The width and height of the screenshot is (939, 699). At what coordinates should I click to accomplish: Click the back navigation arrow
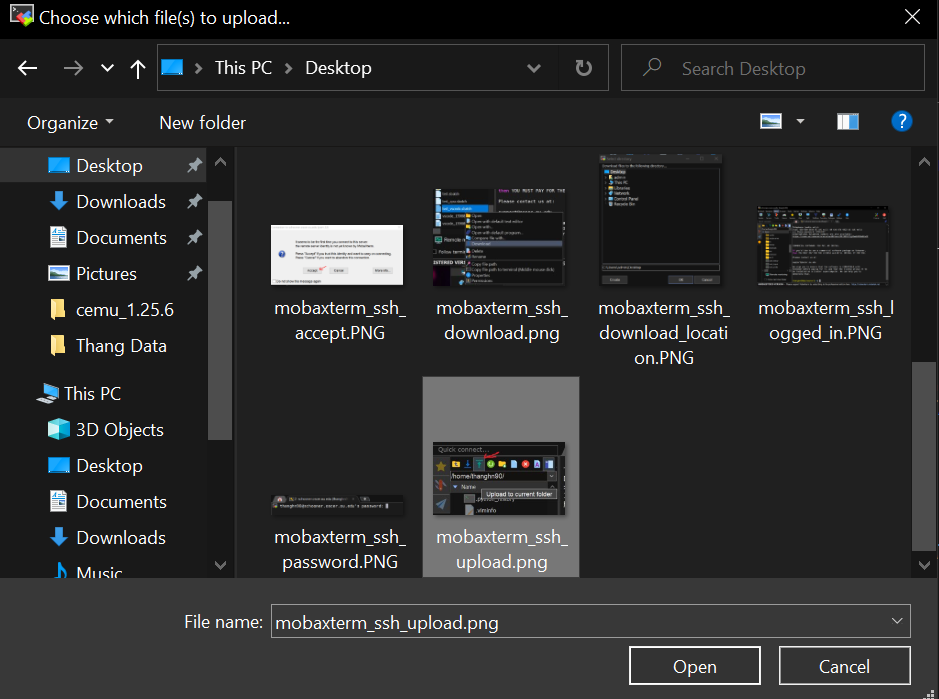point(27,68)
